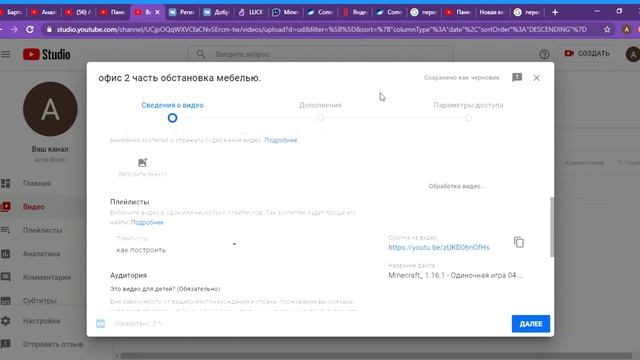Click Подробнее link in Плейлисты section
640x360 pixels.
(147, 222)
